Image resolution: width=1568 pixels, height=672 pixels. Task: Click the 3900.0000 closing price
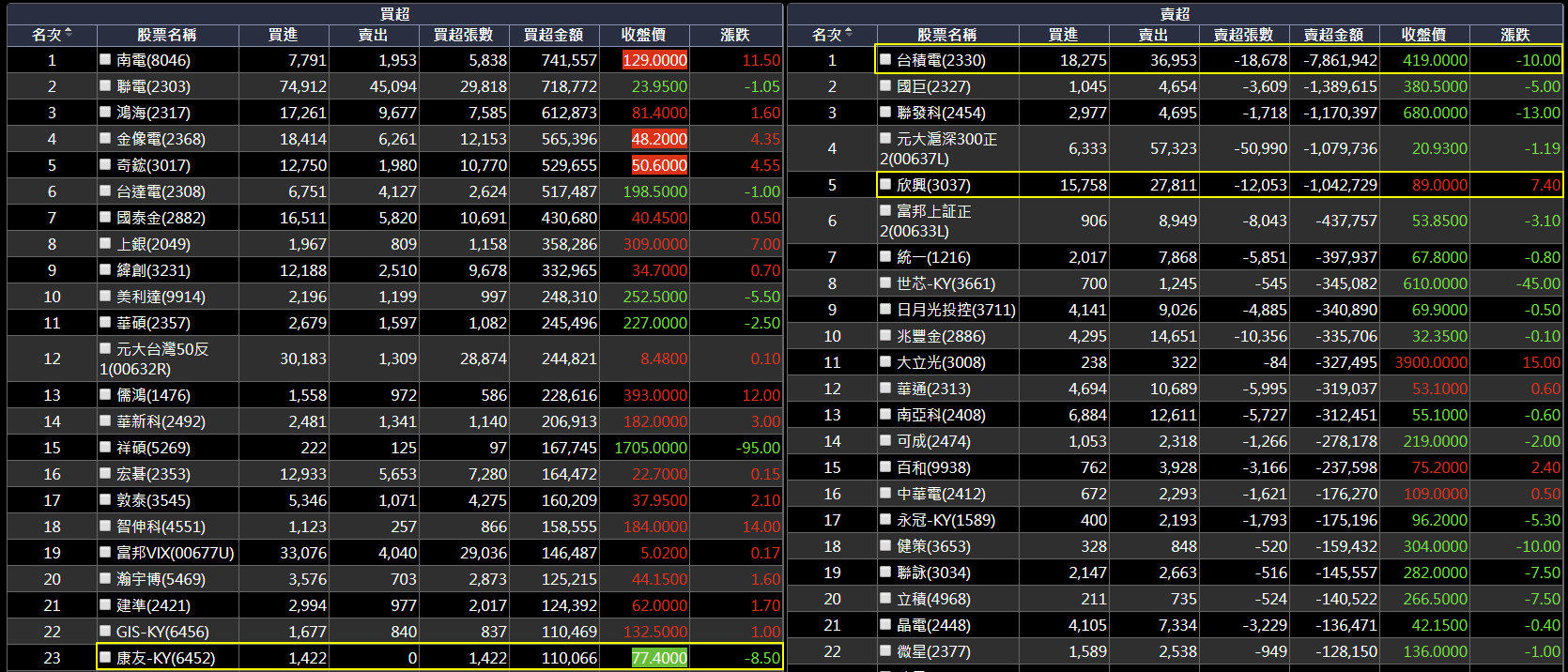(x=1431, y=362)
